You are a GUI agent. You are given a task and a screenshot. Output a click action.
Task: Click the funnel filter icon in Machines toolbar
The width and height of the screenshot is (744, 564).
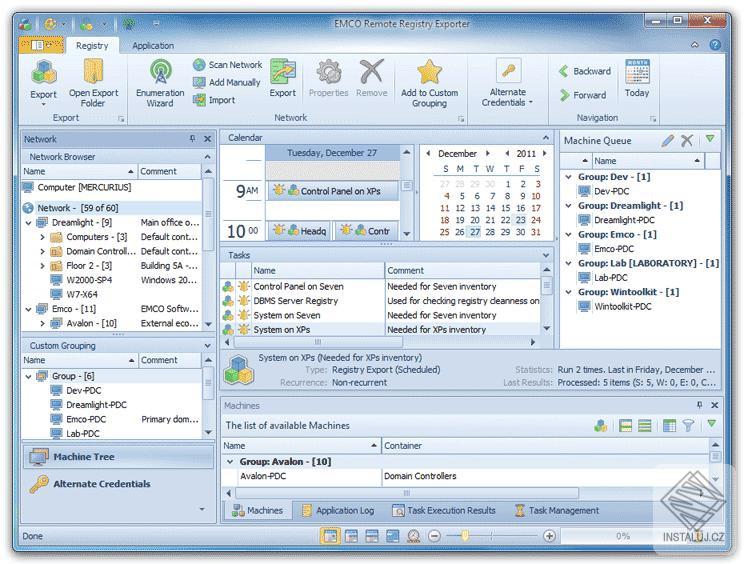coord(688,425)
